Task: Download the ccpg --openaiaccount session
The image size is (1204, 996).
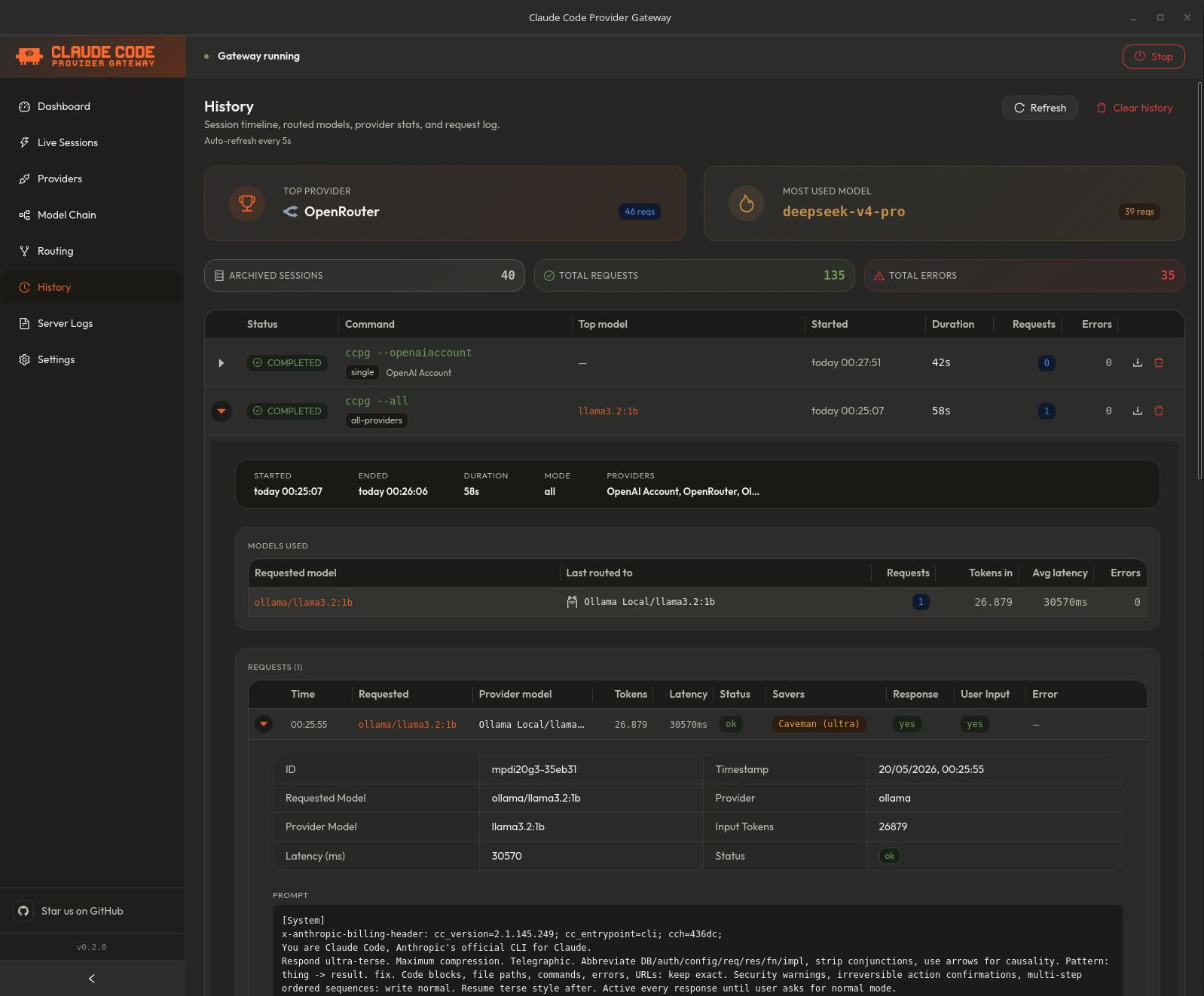Action: (x=1138, y=362)
